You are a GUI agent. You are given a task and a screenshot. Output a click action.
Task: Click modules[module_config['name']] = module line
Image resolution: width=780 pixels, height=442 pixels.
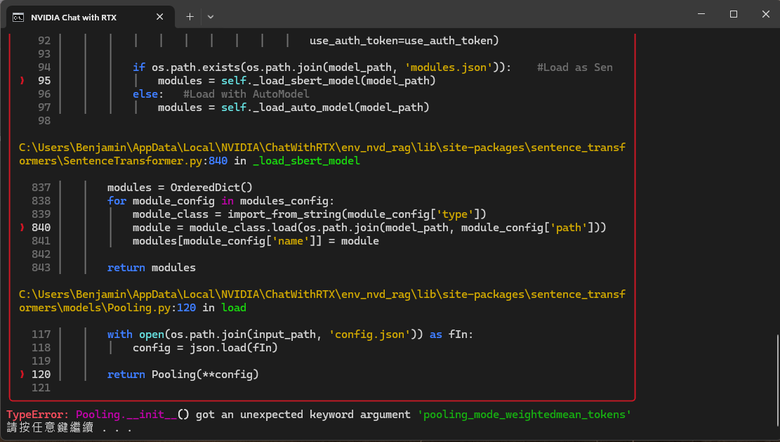pyautogui.click(x=256, y=241)
